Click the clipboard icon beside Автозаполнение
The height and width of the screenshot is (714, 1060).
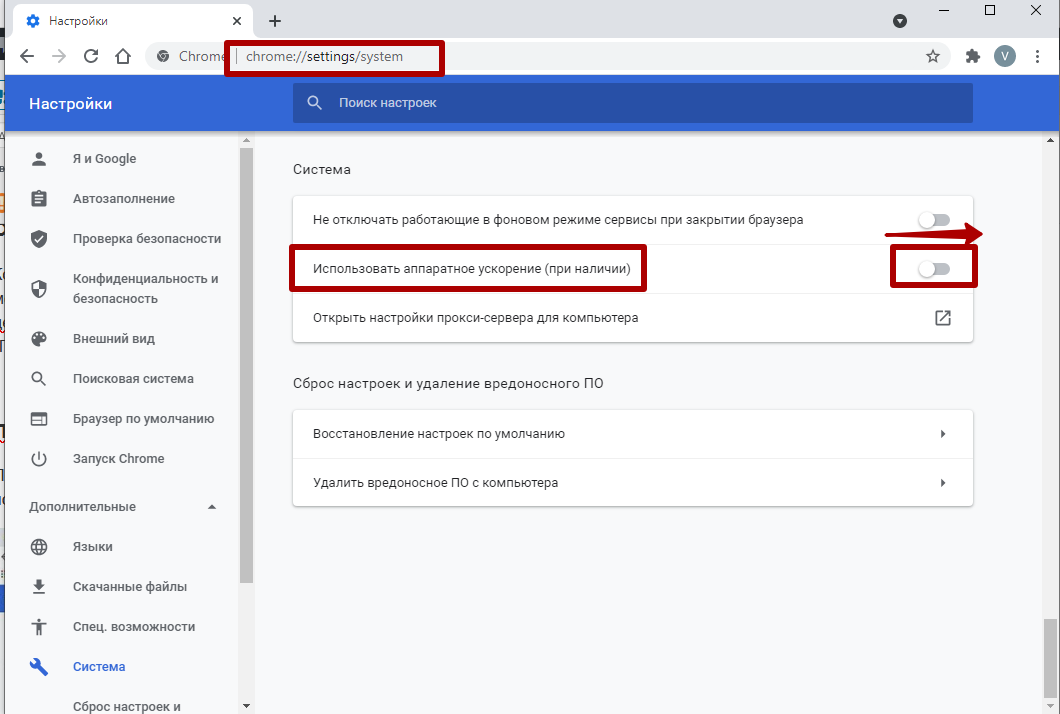point(39,199)
